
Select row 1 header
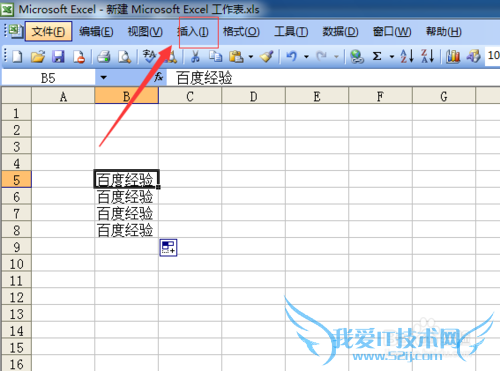click(16, 113)
